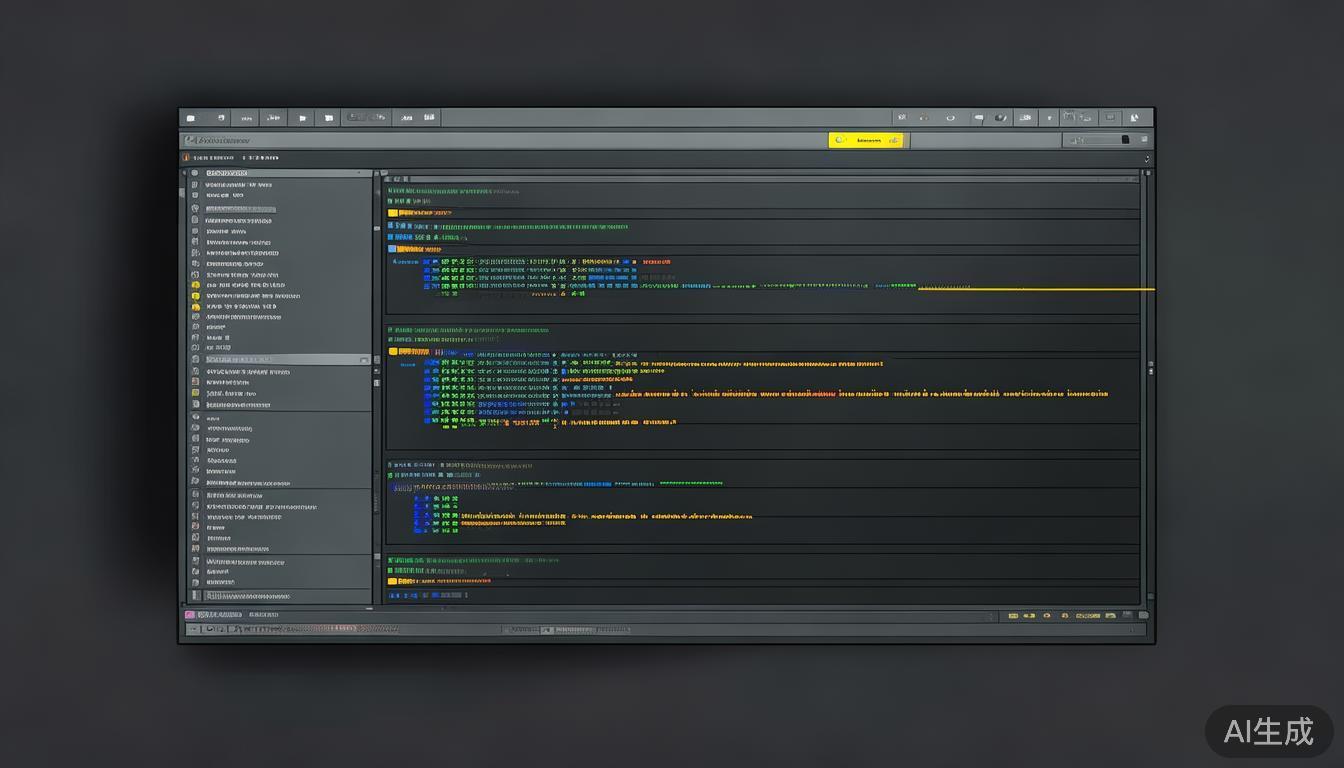Click the circle icon in the top-right toolbar
1344x768 pixels.
click(950, 118)
